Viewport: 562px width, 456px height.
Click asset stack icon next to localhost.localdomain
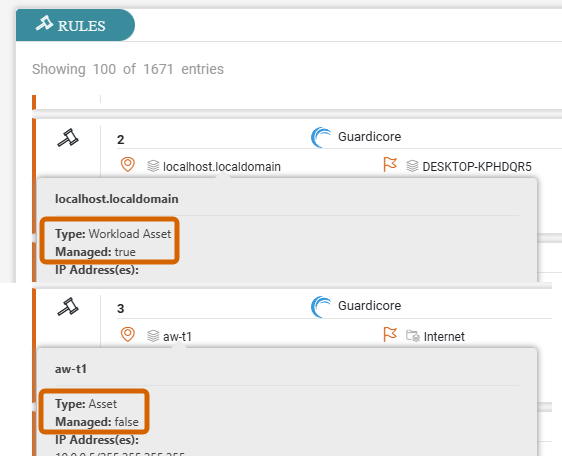[153, 166]
